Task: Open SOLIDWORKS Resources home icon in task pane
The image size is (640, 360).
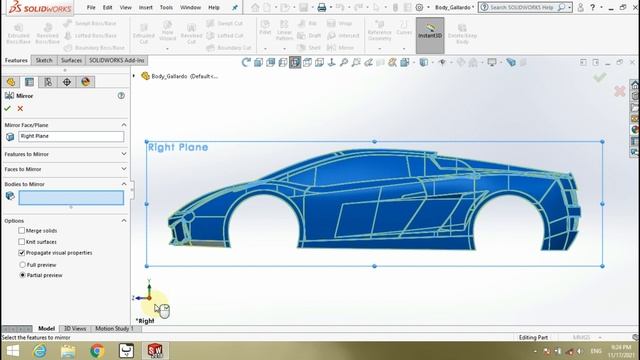Action: click(x=635, y=85)
